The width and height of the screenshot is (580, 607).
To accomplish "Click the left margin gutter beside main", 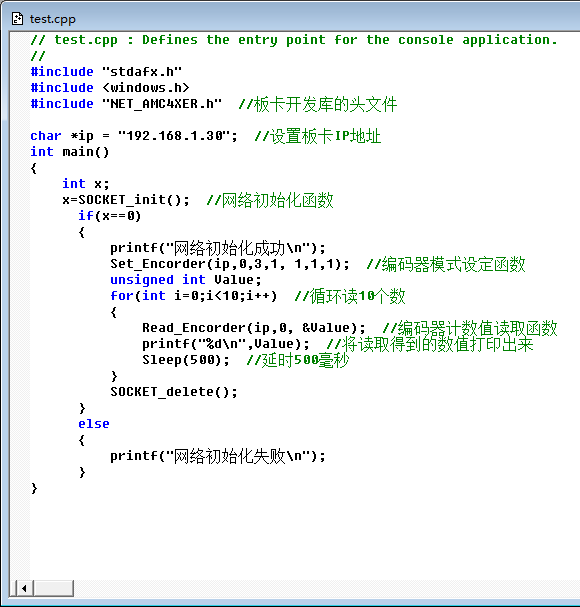I will point(20,152).
